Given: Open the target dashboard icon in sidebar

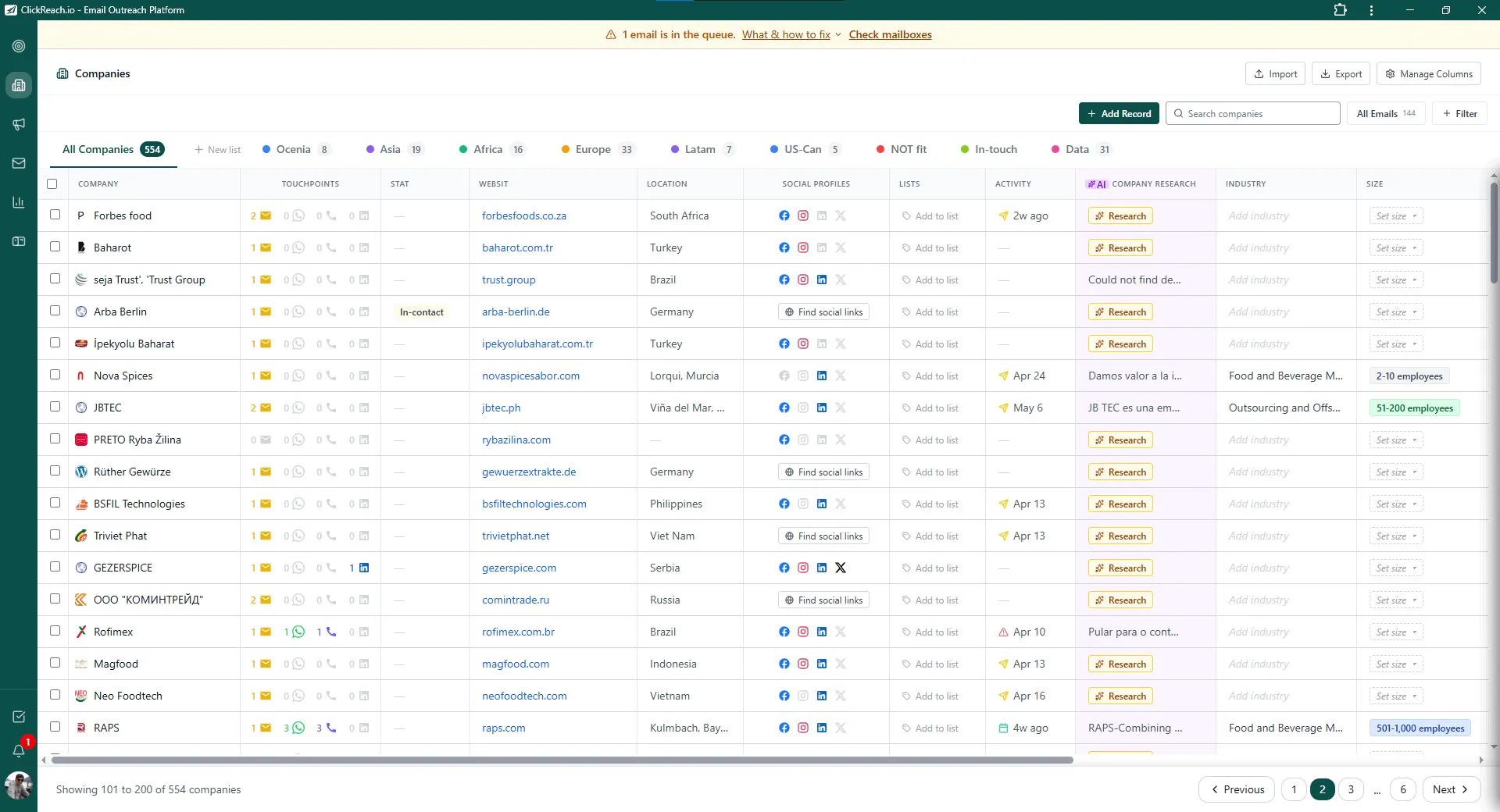Looking at the screenshot, I should (x=19, y=46).
